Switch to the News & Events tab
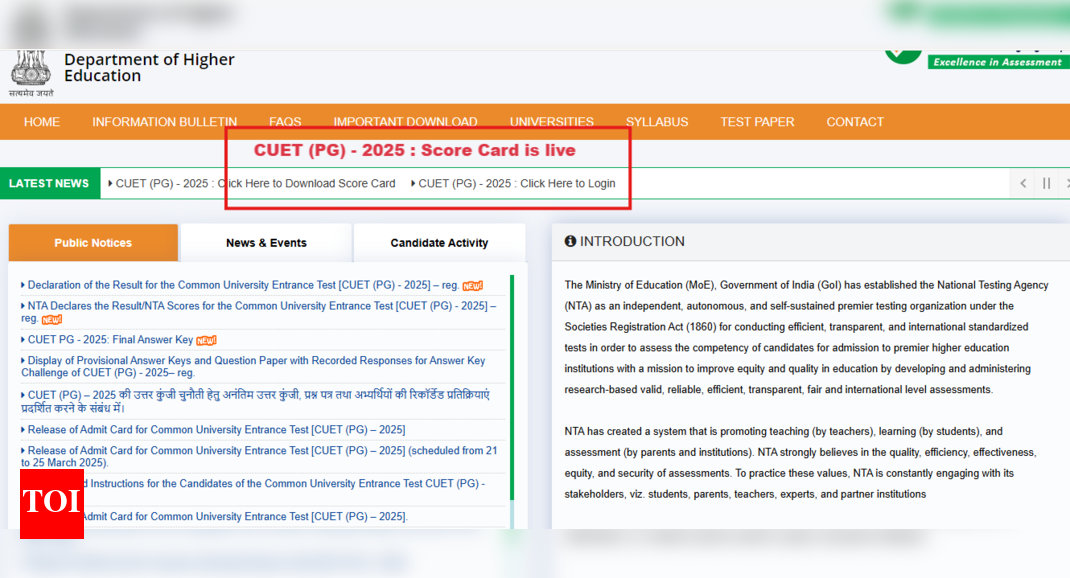This screenshot has height=578, width=1070. pos(266,243)
